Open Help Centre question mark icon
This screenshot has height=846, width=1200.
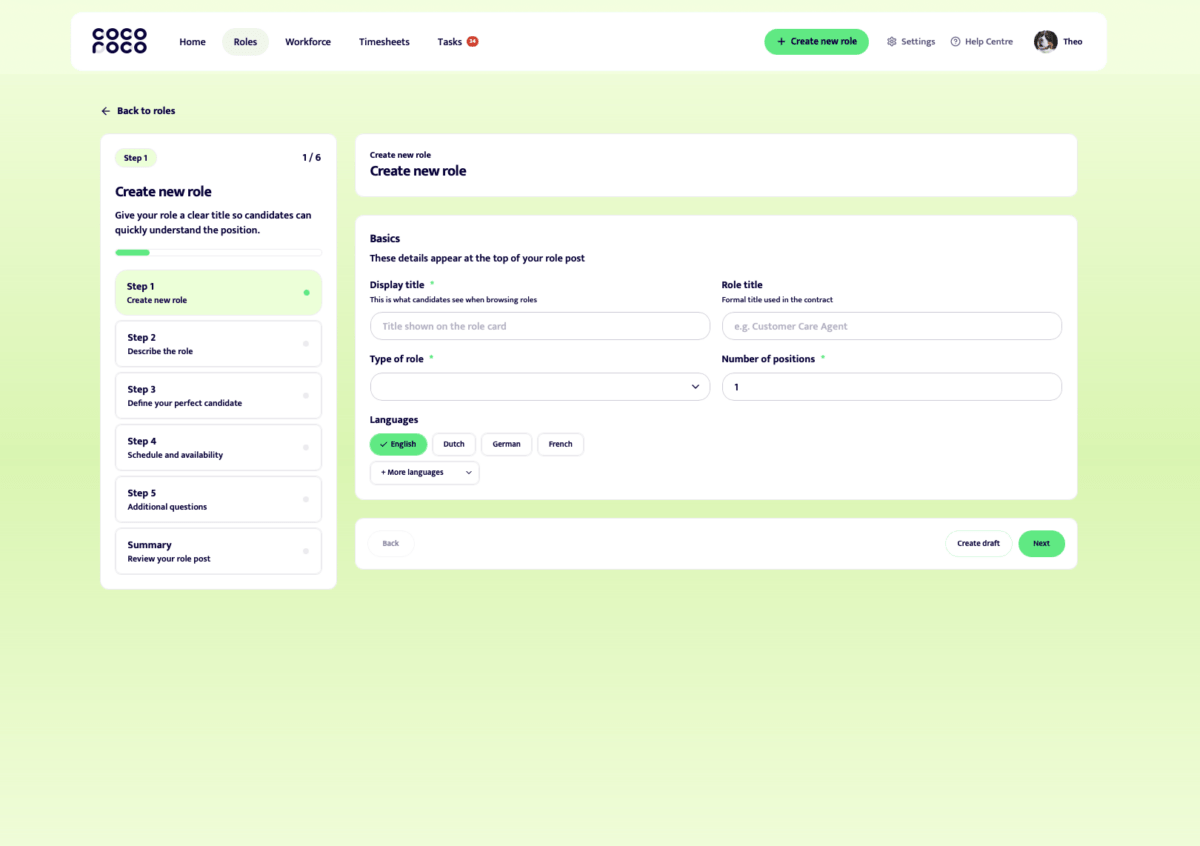pyautogui.click(x=955, y=42)
